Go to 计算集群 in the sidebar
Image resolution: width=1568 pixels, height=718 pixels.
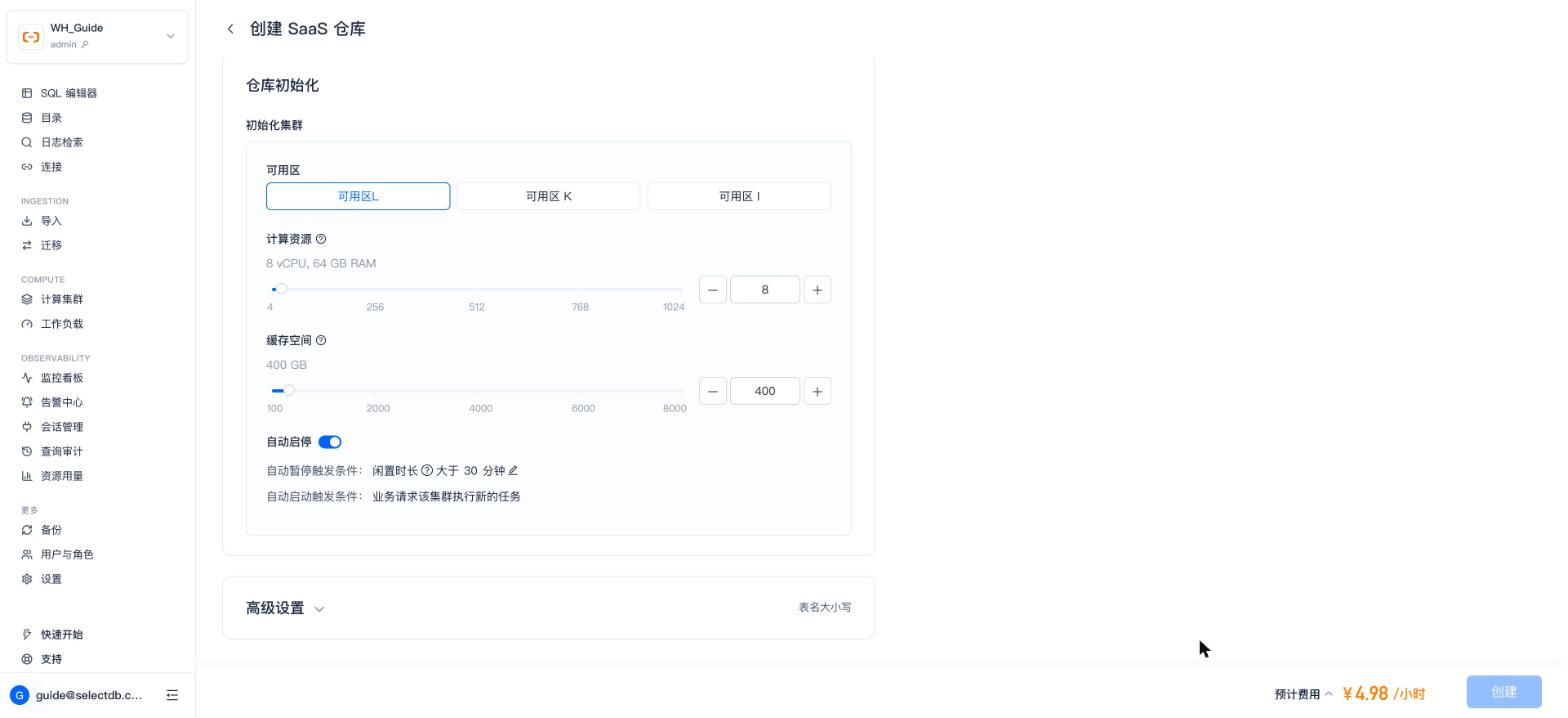click(62, 299)
